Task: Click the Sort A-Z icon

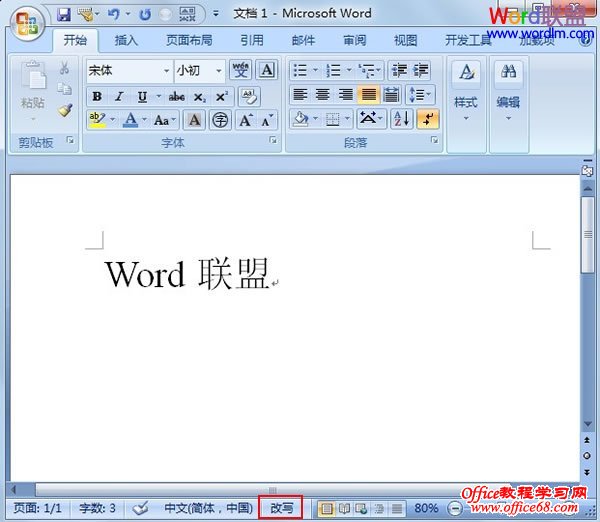Action: (401, 119)
